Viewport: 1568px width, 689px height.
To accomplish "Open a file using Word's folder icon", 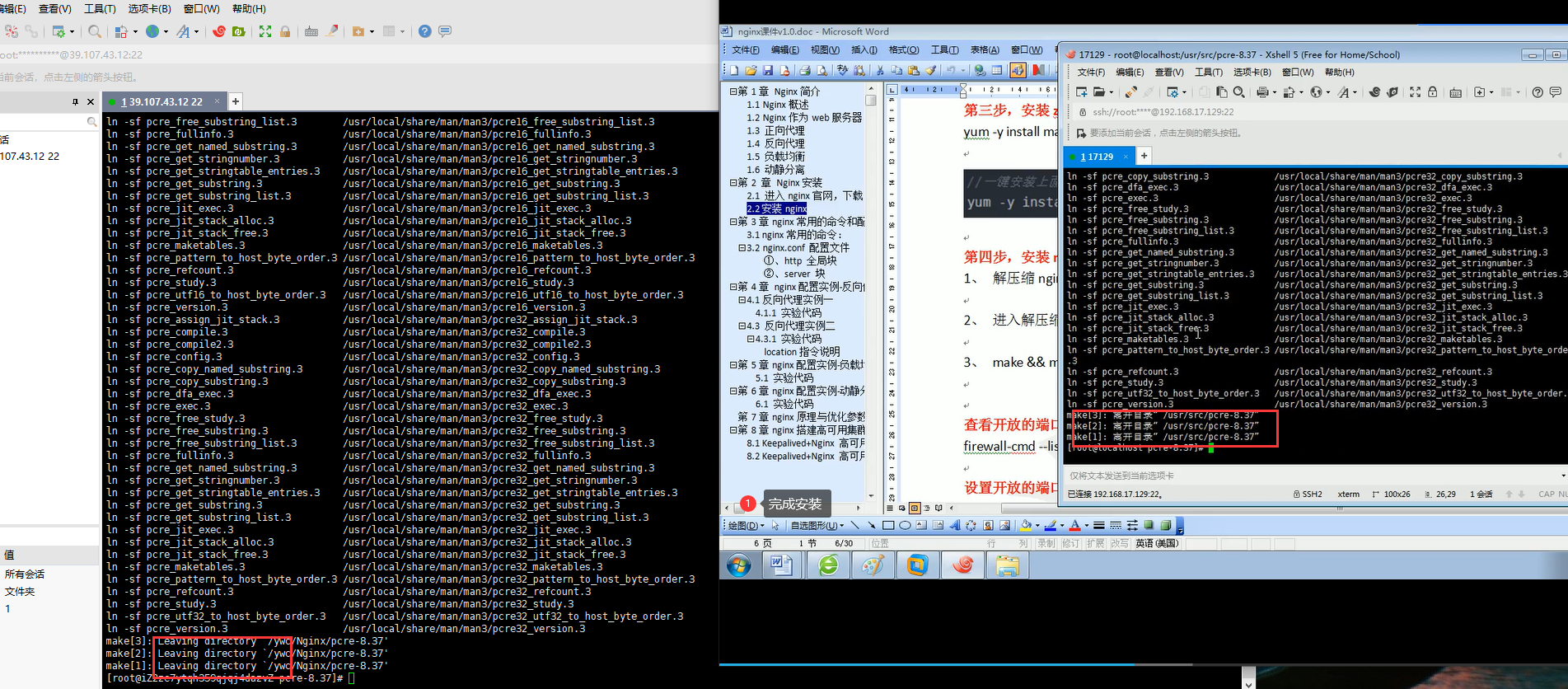I will click(751, 70).
